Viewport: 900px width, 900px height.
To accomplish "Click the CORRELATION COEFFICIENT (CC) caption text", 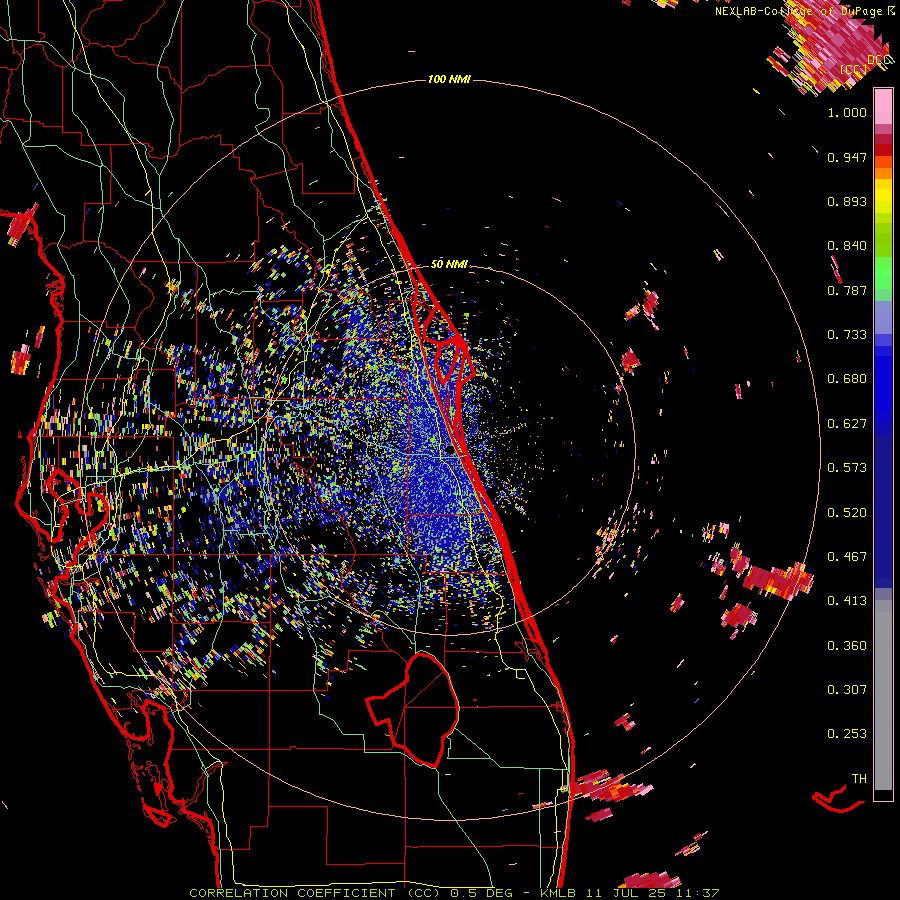I will coord(315,893).
